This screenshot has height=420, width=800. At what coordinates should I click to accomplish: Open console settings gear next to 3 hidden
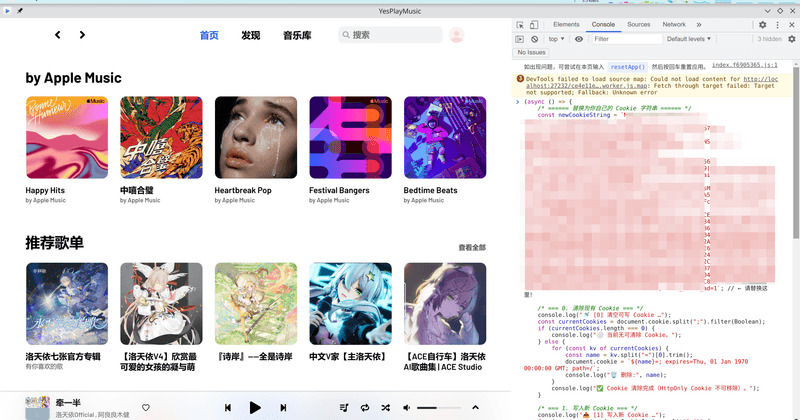point(792,39)
